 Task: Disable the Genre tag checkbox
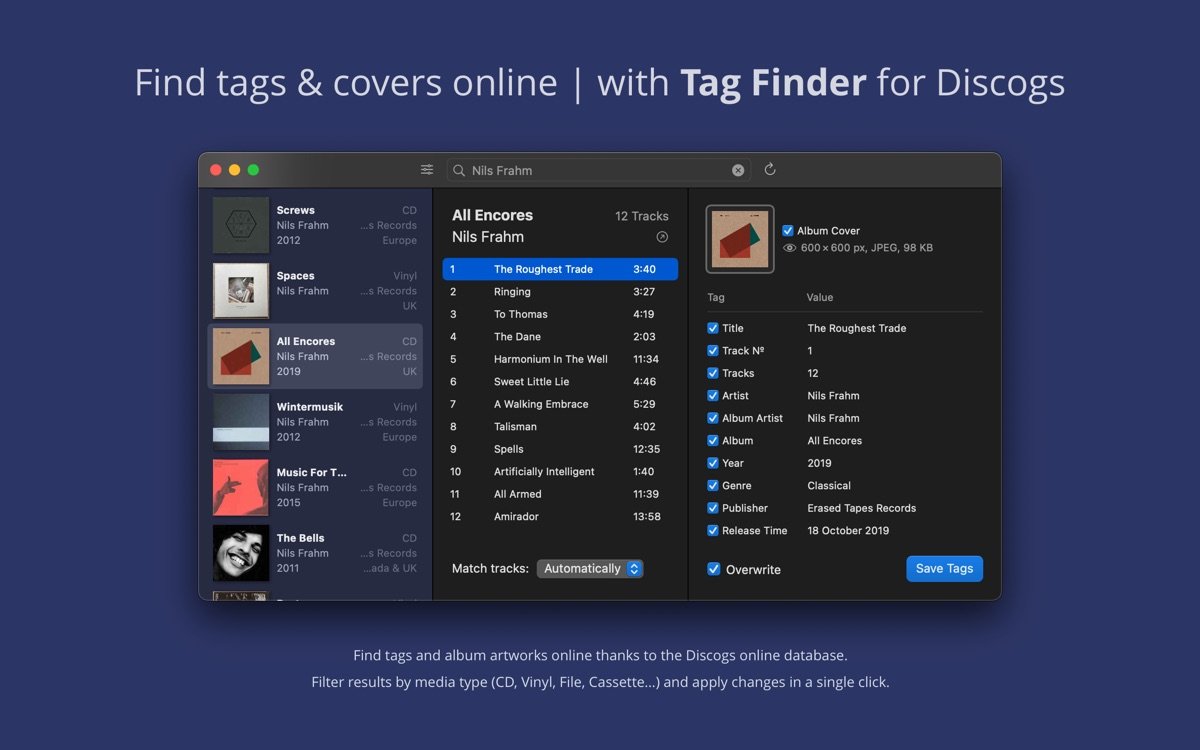click(x=713, y=486)
